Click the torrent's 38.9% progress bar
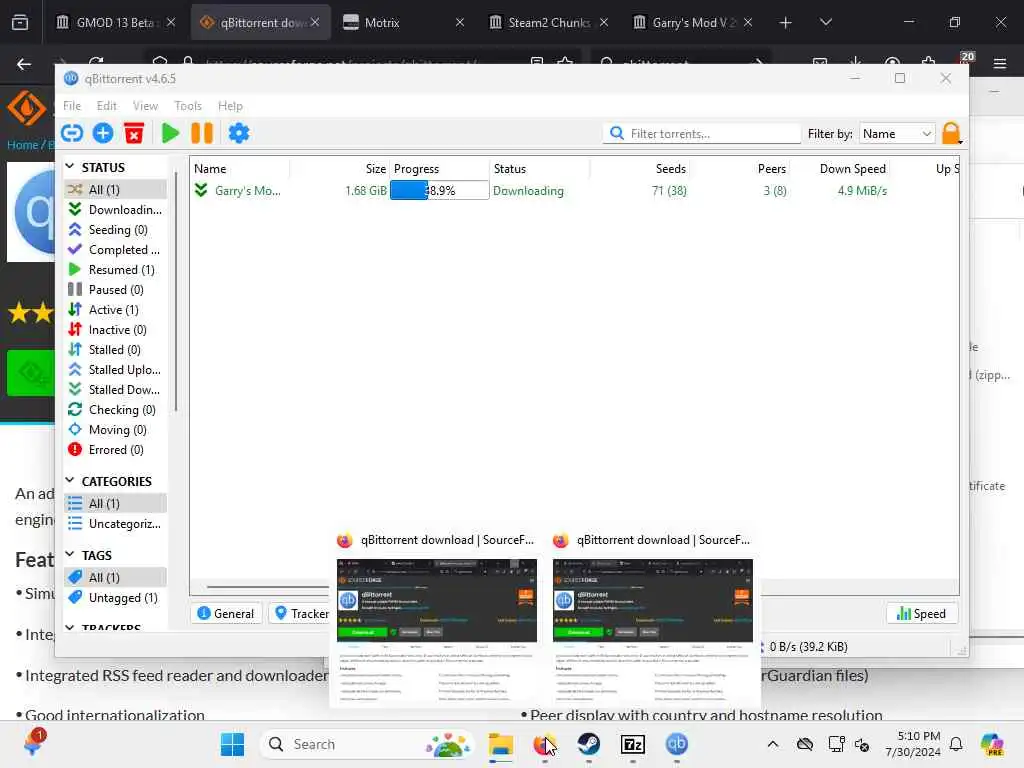Screen dimensions: 1024x768 tap(440, 191)
